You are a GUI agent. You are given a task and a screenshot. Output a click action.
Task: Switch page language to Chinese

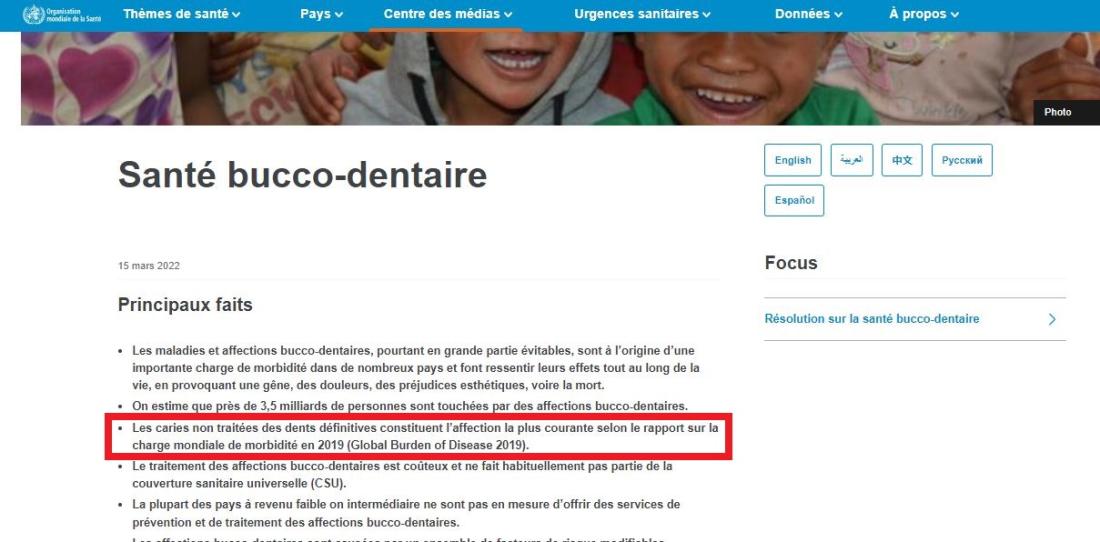(901, 160)
